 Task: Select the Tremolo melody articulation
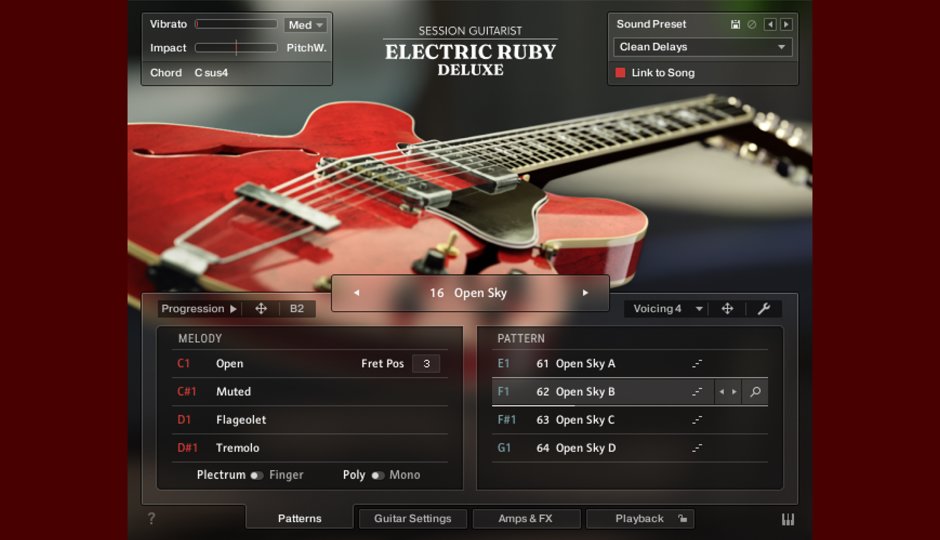[x=237, y=448]
